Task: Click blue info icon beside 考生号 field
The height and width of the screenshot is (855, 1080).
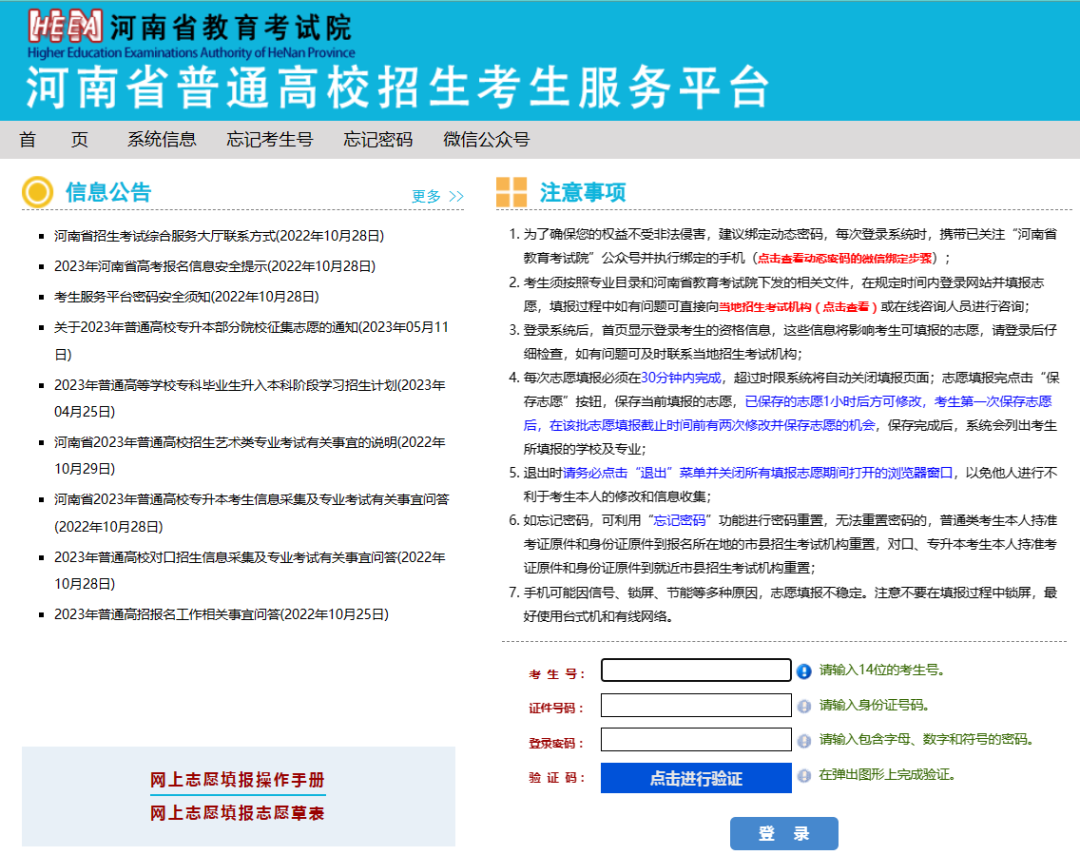Action: tap(804, 671)
